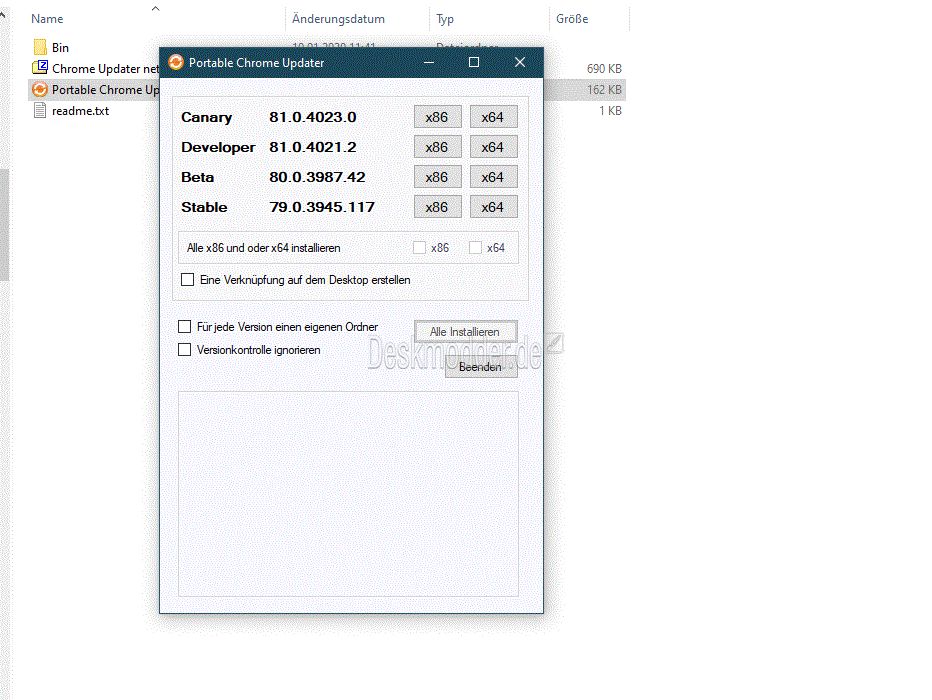This screenshot has width=932, height=700.
Task: Maximize the Portable Chrome Updater window
Action: click(x=474, y=62)
